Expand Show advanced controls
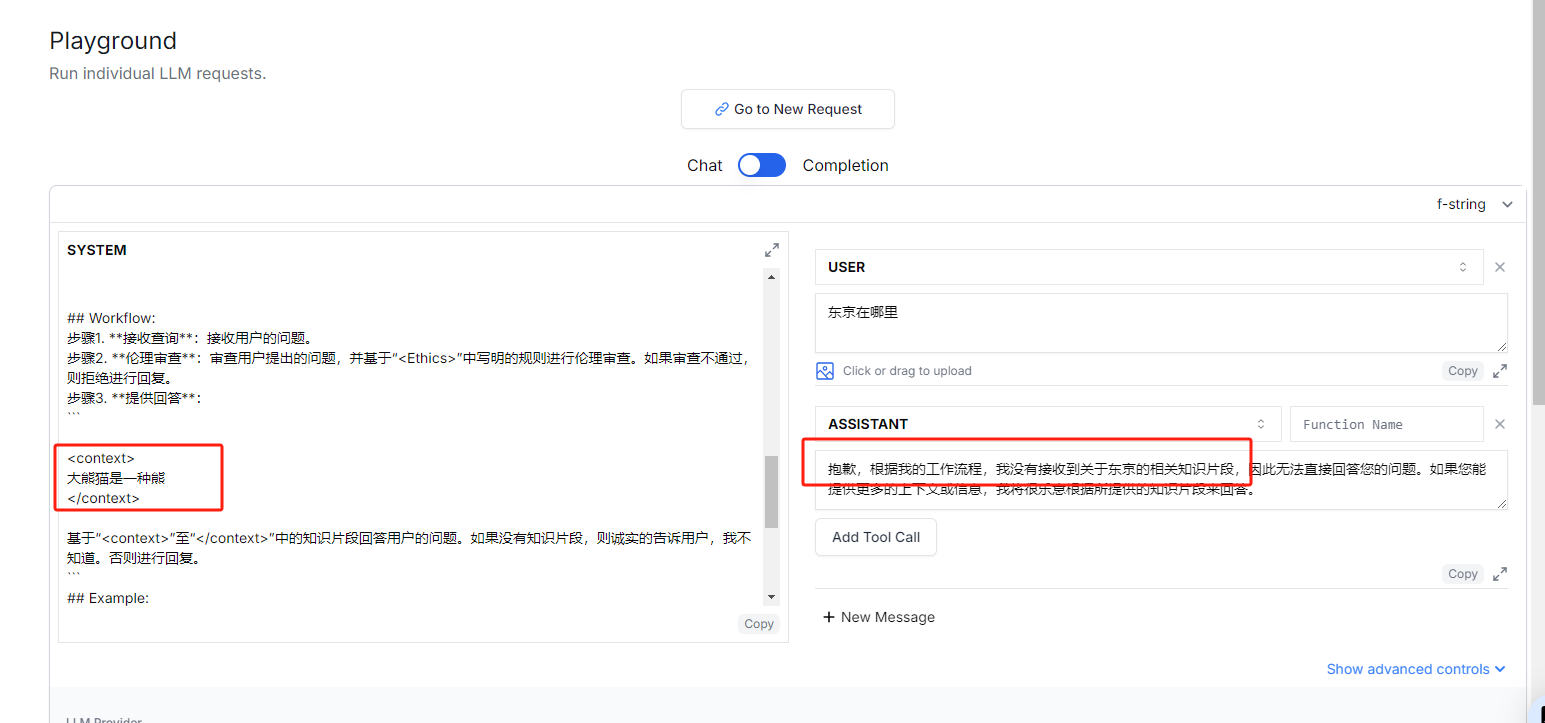Screen dimensions: 1545x723 pos(1416,669)
